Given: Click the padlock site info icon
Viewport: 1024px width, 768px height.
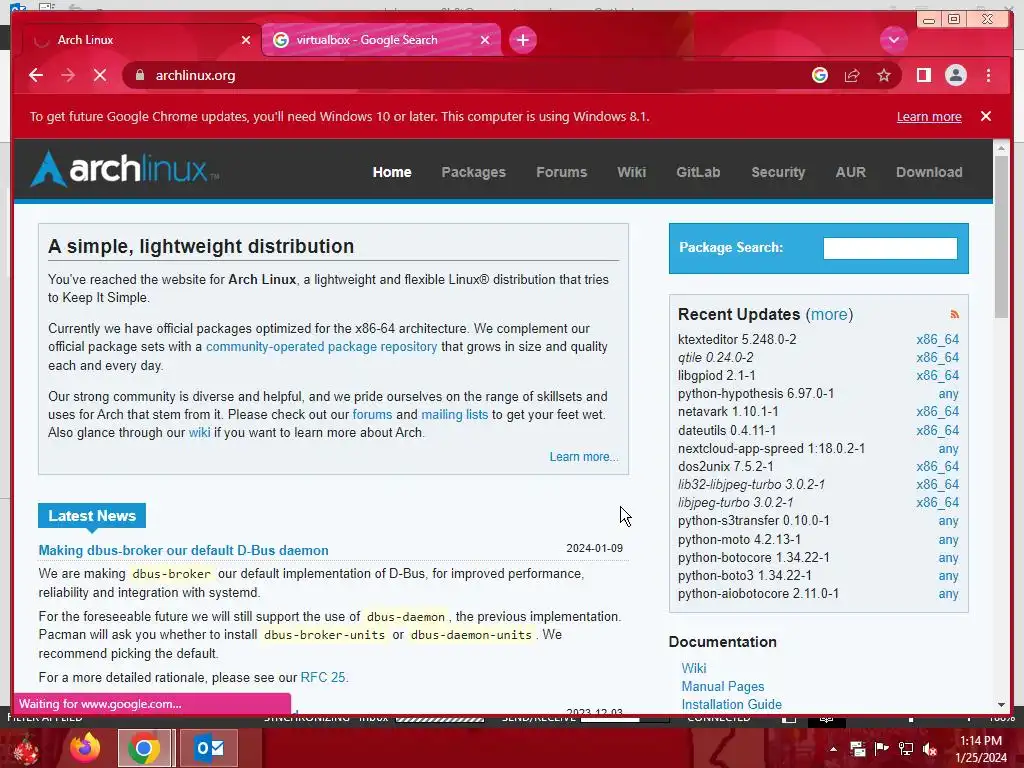Looking at the screenshot, I should 139,76.
